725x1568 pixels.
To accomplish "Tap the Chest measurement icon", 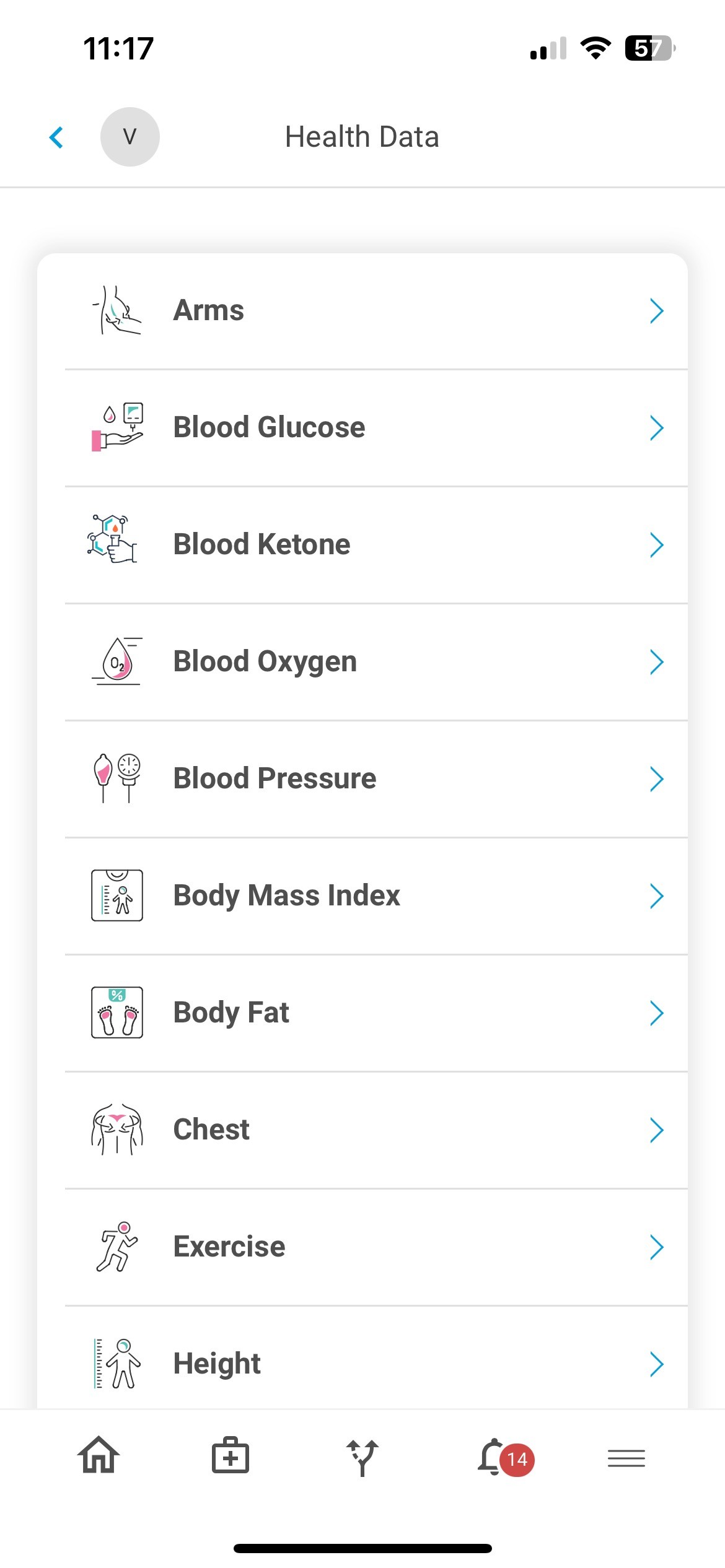I will (x=117, y=1129).
